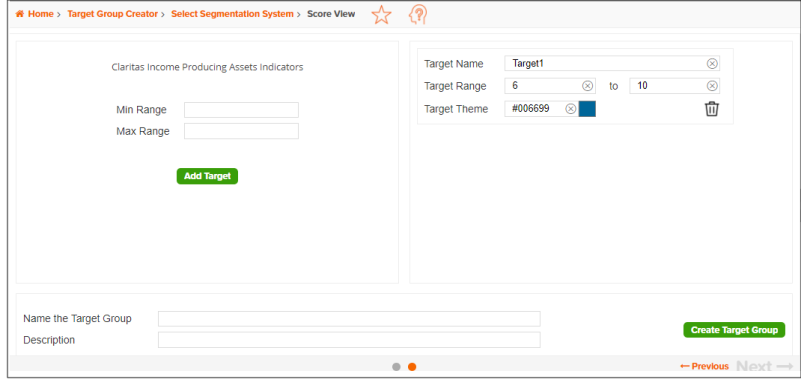Click the favorite star icon
The width and height of the screenshot is (801, 385).
point(381,15)
